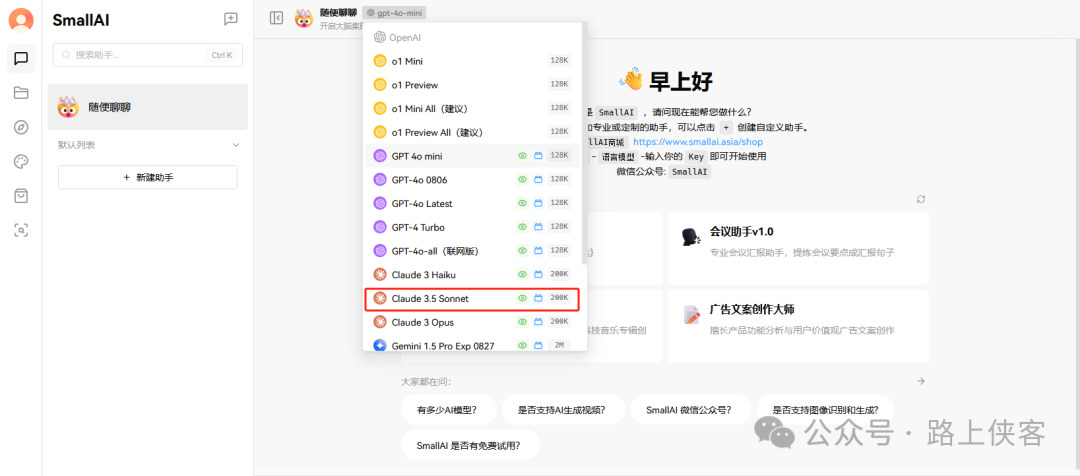
Task: Open the palette painting icon
Action: (21, 161)
